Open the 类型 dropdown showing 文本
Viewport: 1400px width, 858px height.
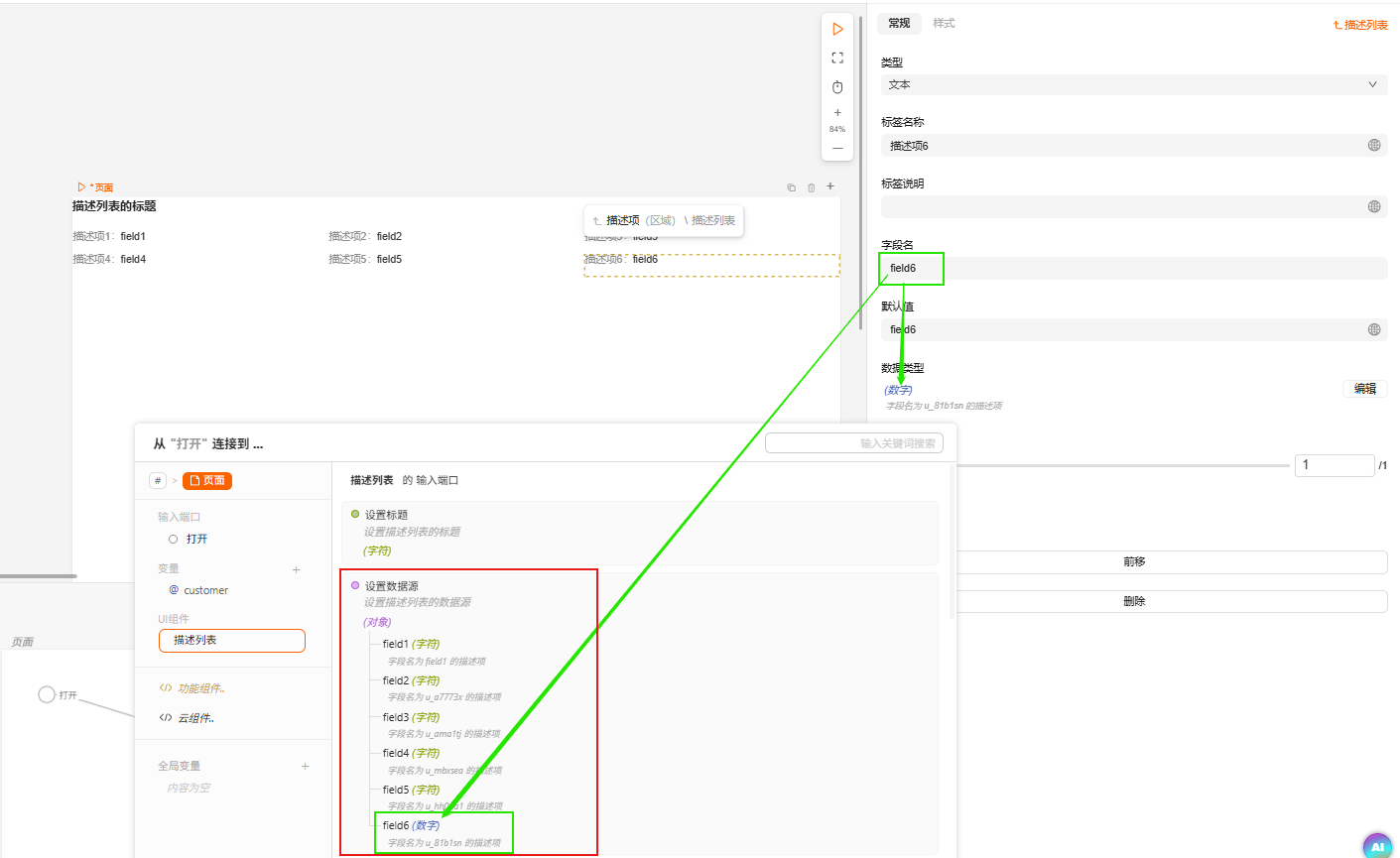point(1133,85)
